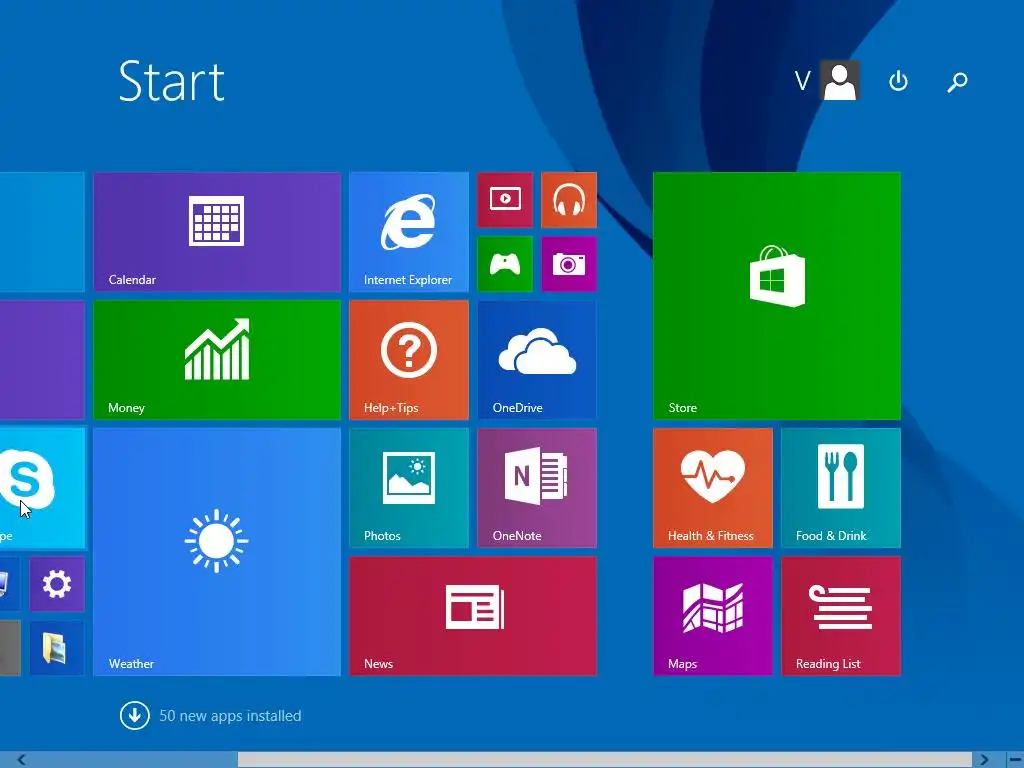Open the Skype tile

(x=42, y=488)
